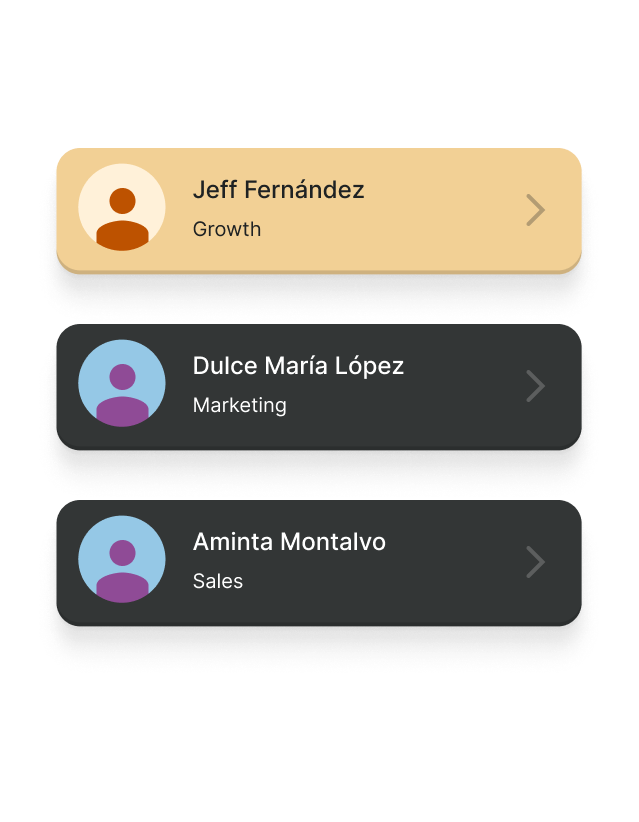Expand Dulce María López with the chevron
The width and height of the screenshot is (639, 822).
pyautogui.click(x=536, y=386)
